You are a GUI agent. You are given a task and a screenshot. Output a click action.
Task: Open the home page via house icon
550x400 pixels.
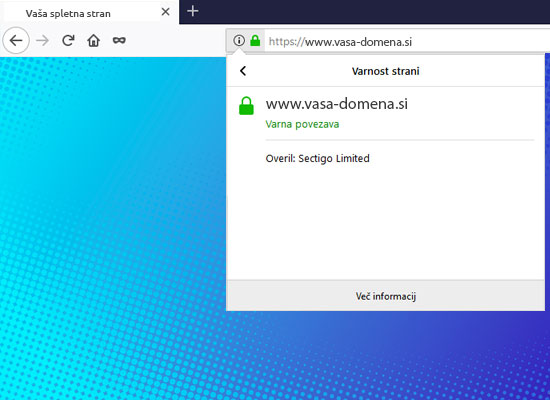tap(94, 41)
